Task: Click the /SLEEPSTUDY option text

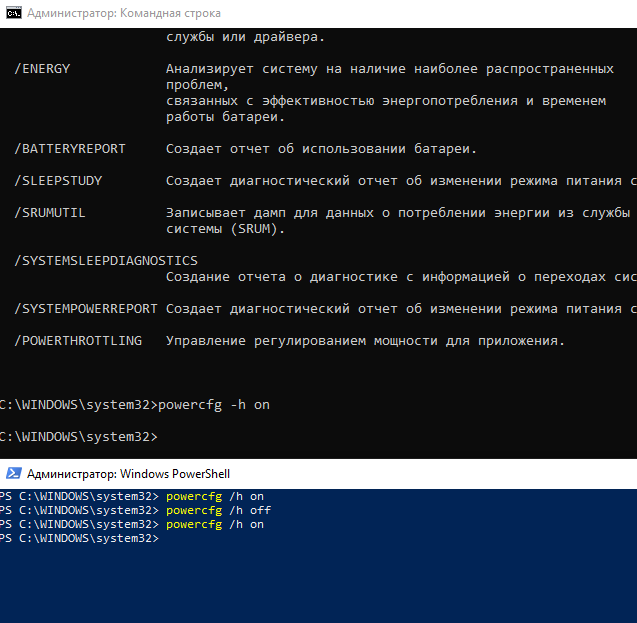Action: [58, 181]
